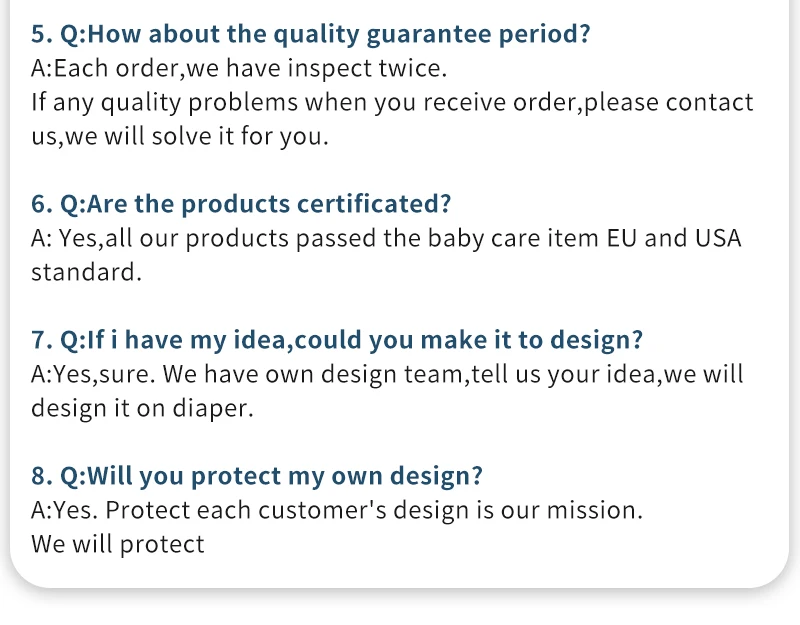Click the answer starting 'Yes, sure. We have own design team'
Screen dimensions: 800x625
pos(387,375)
